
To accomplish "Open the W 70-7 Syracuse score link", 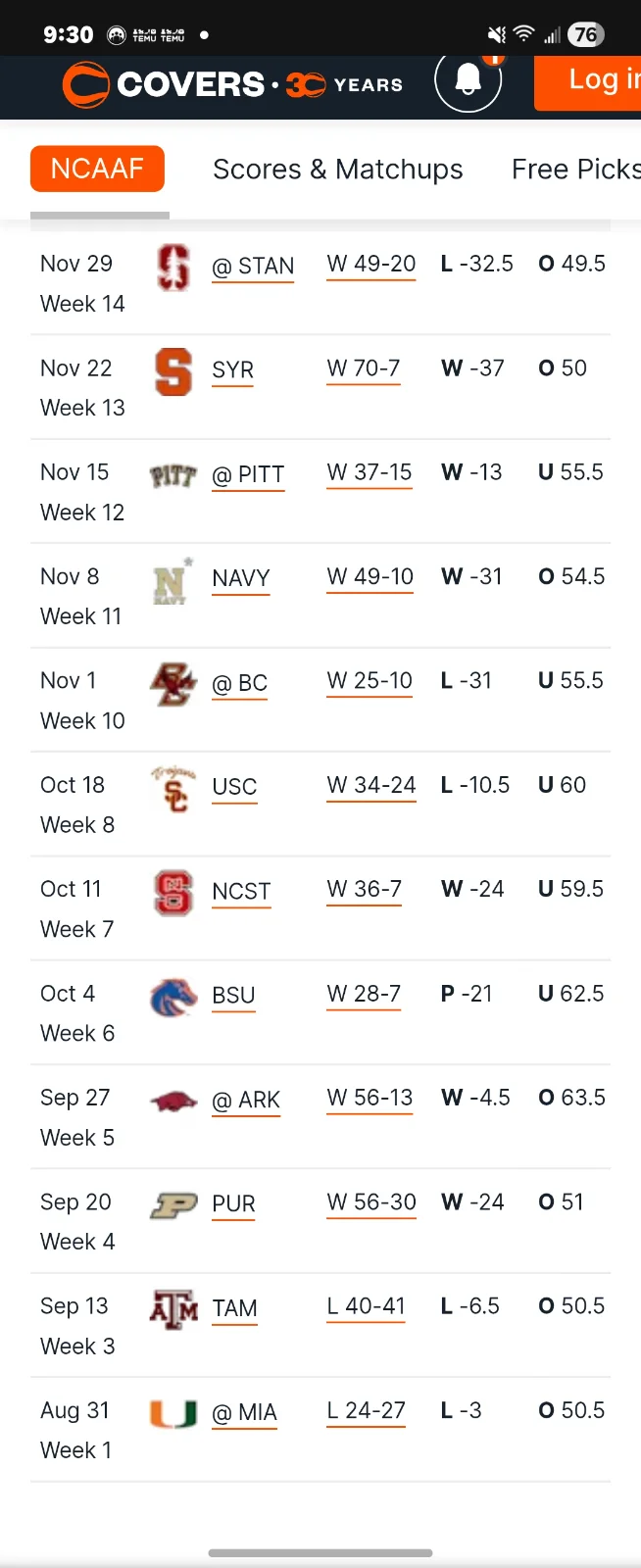I will click(364, 369).
